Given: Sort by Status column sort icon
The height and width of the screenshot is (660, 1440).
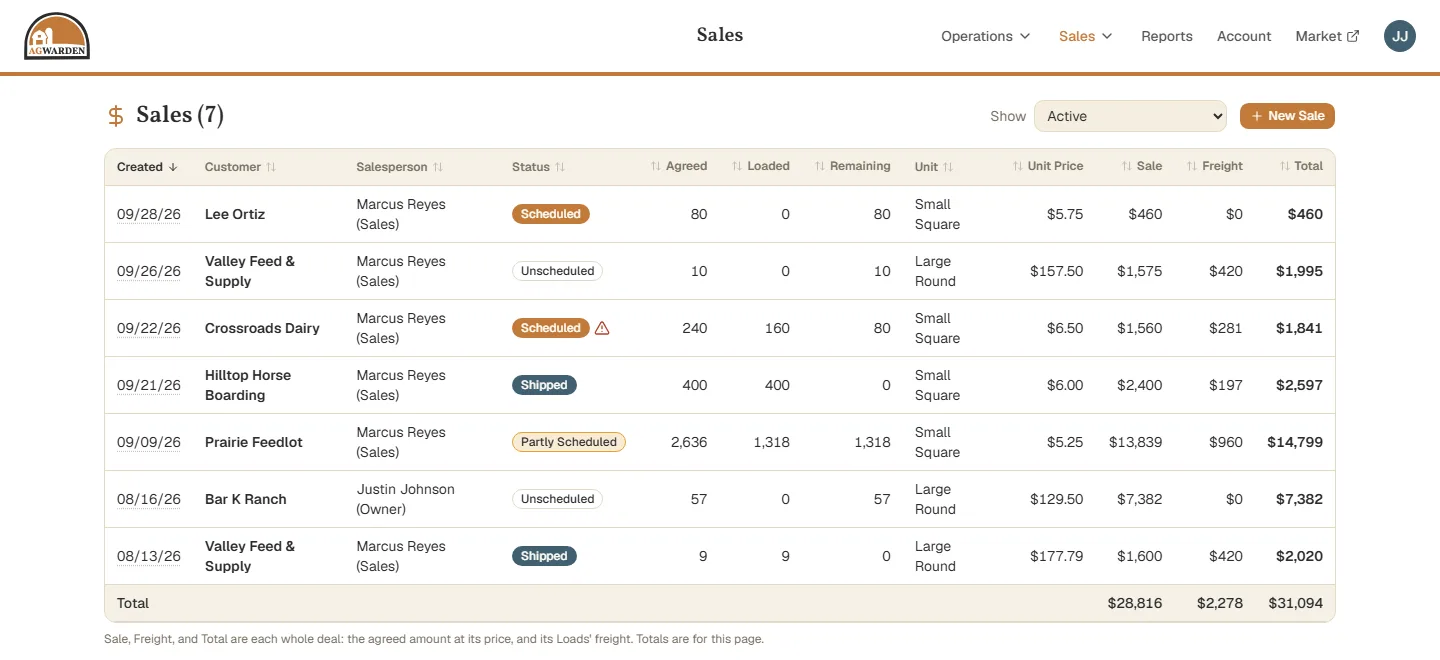Looking at the screenshot, I should pos(560,167).
